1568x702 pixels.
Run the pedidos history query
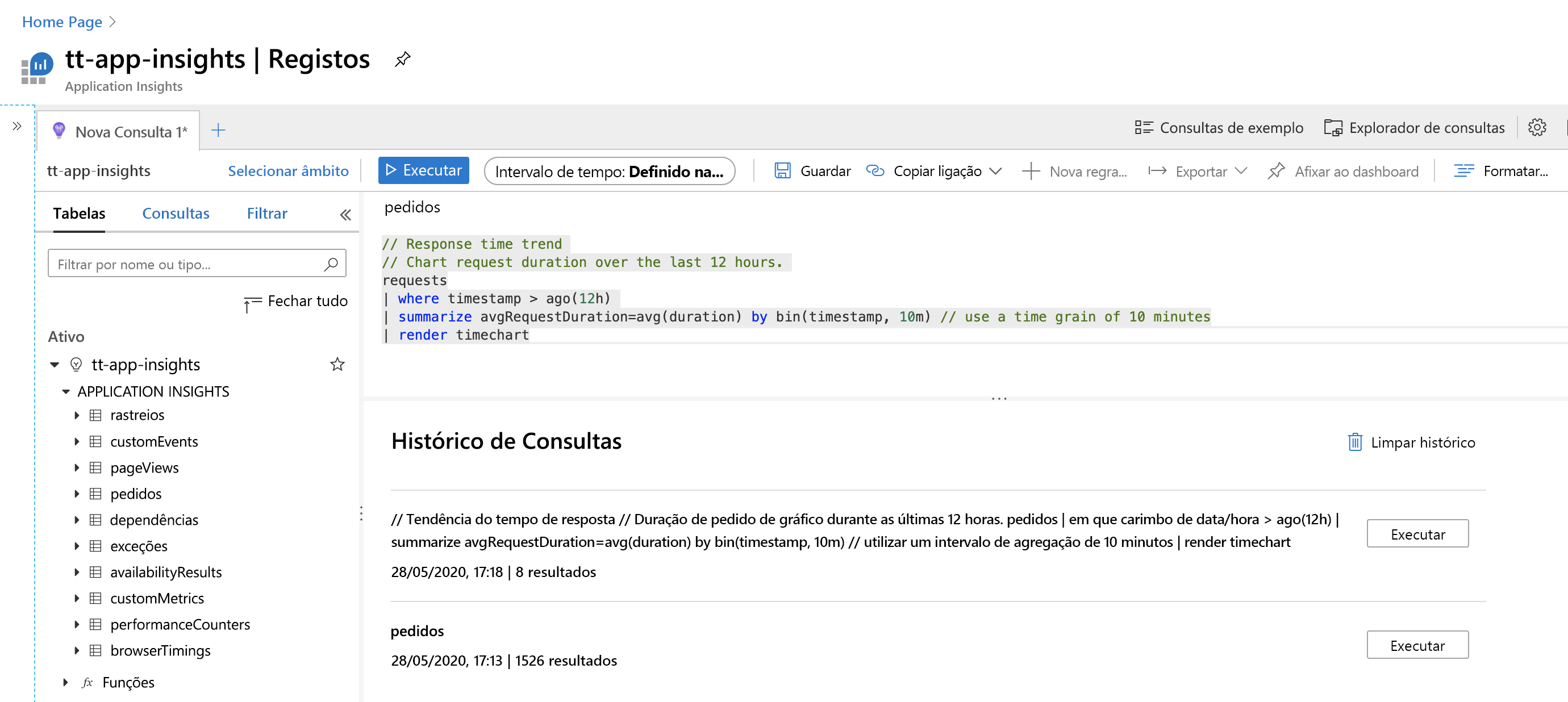(1417, 645)
